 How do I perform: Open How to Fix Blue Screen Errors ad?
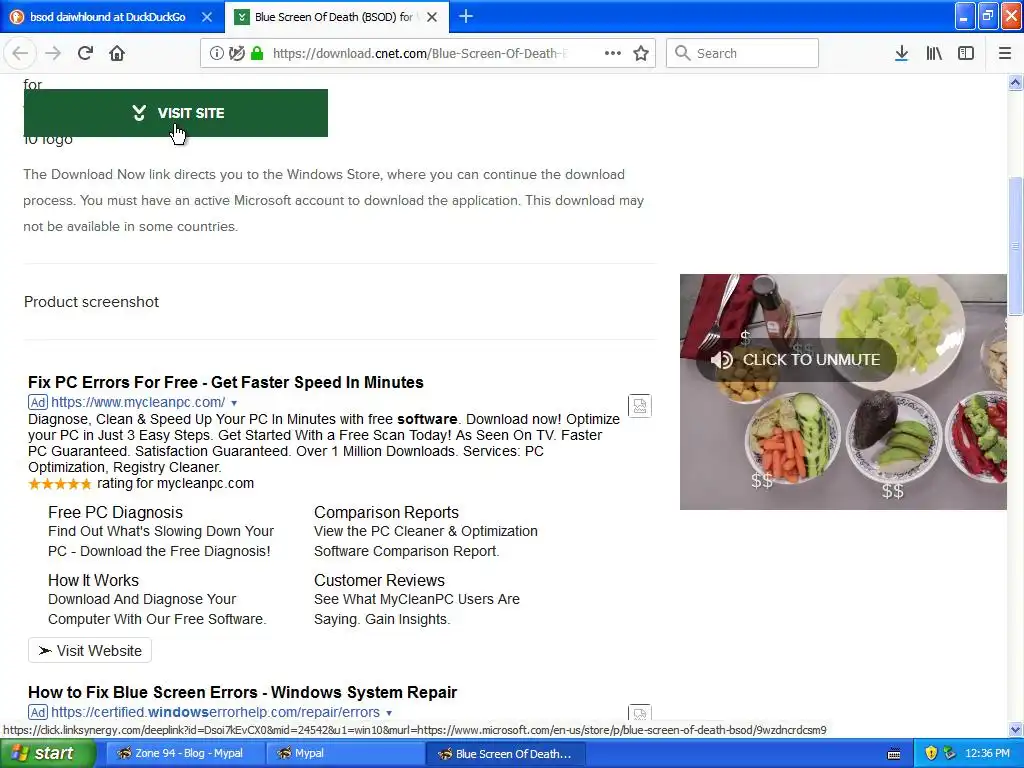pyautogui.click(x=242, y=692)
